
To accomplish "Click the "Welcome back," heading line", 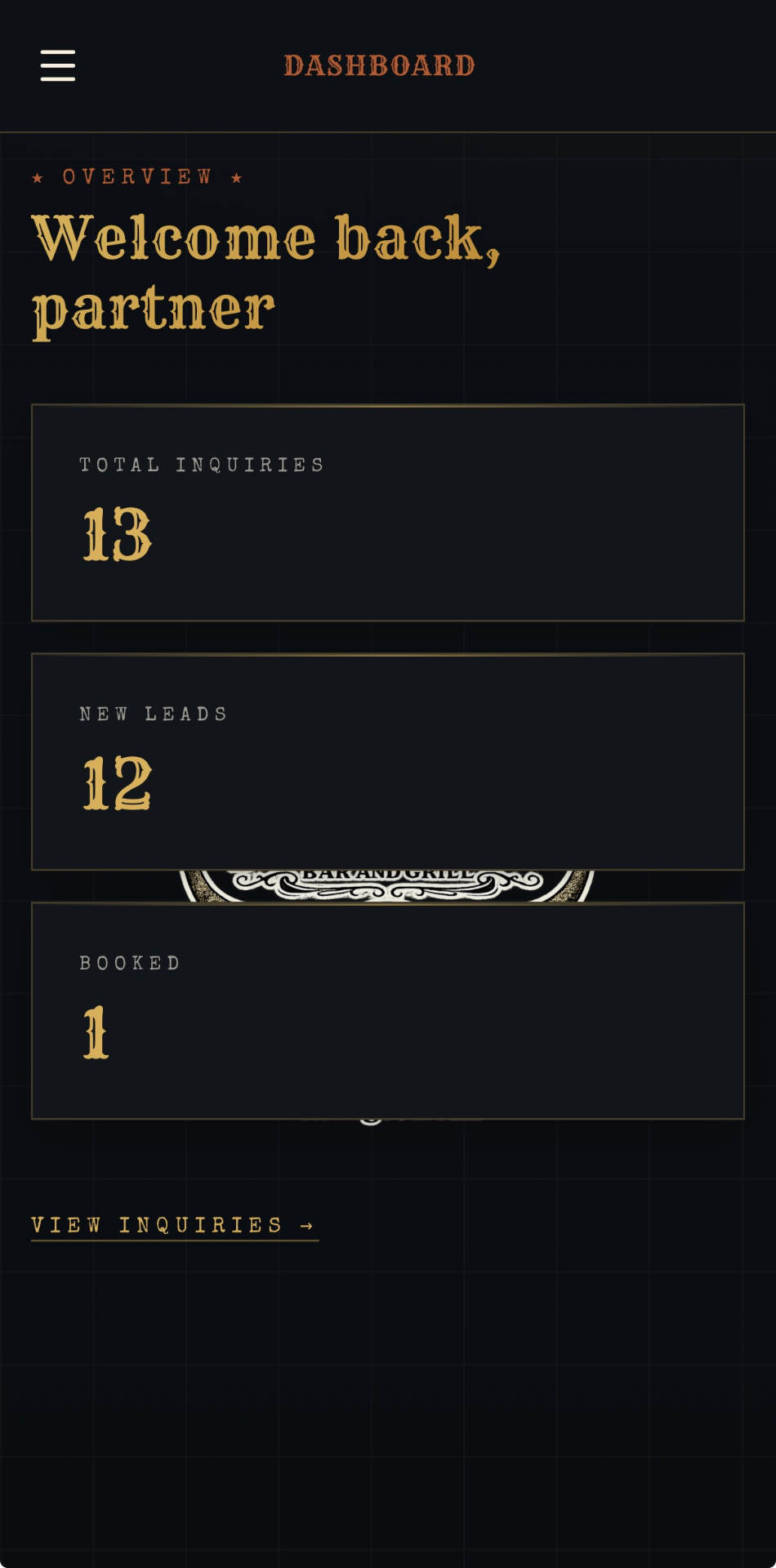I will pos(266,238).
